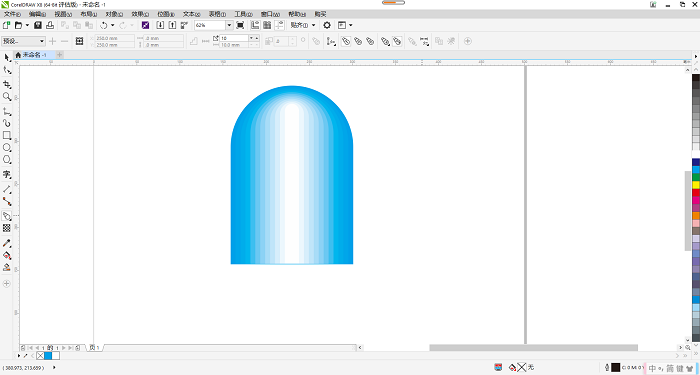
Task: Toggle show rulers
Action: pos(255,25)
